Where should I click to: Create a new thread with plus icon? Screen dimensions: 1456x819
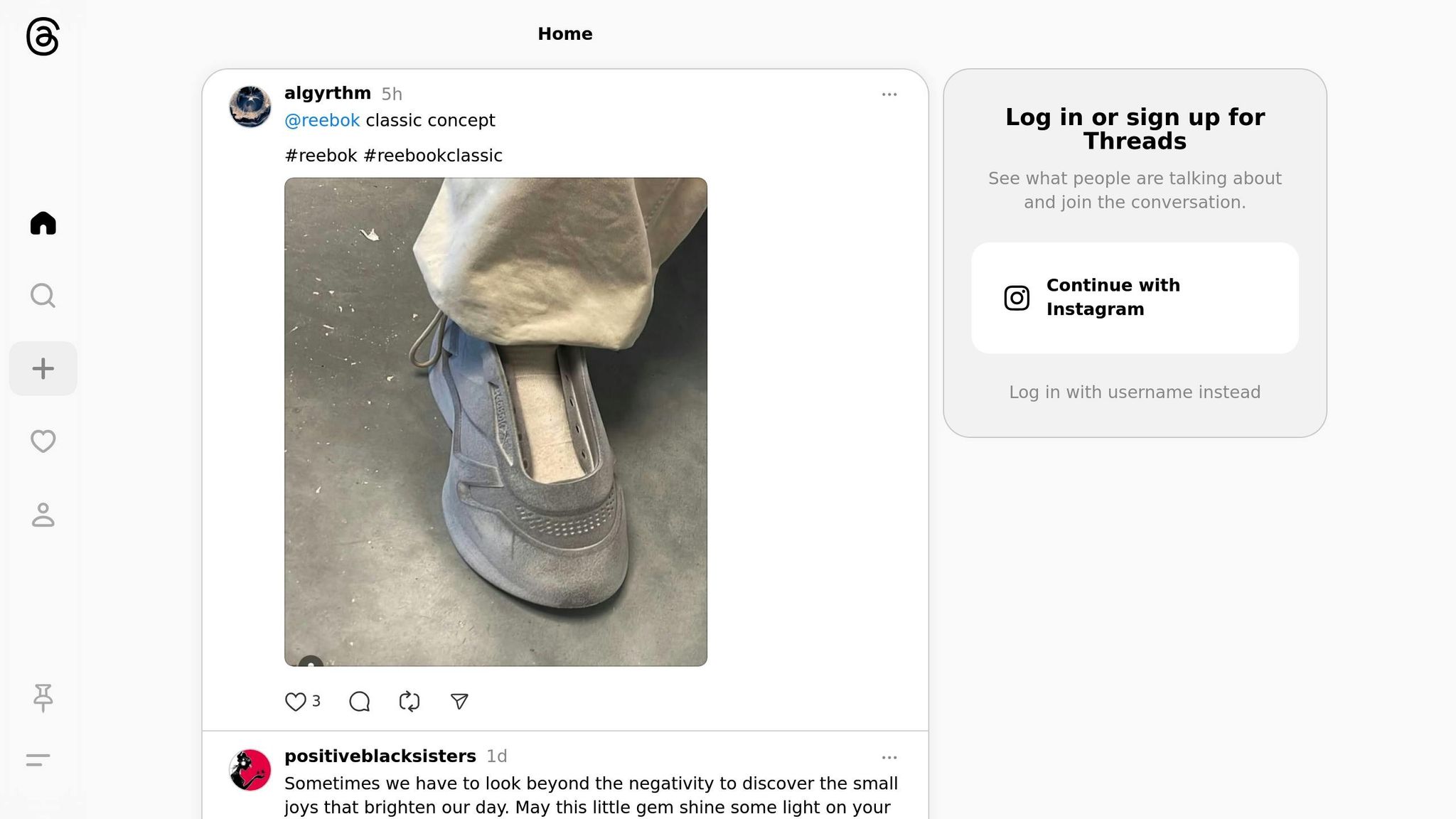(x=43, y=368)
